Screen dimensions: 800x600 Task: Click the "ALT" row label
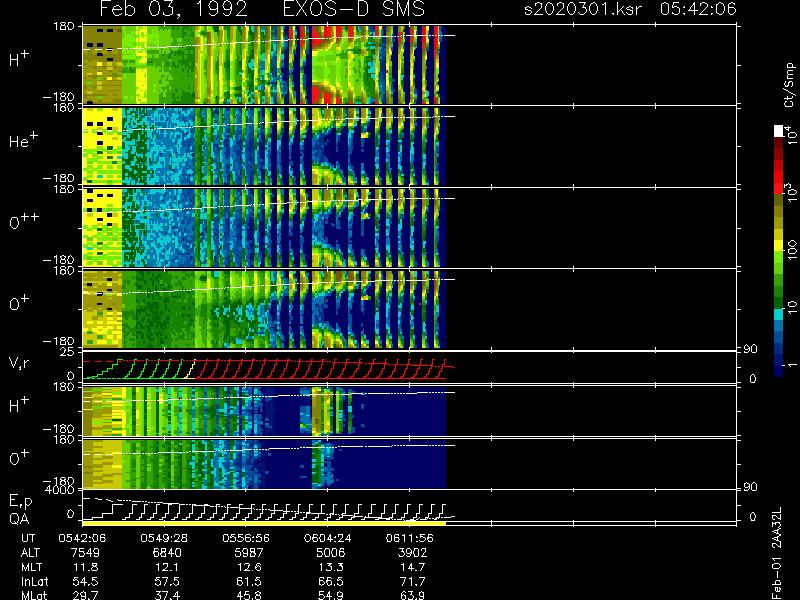pyautogui.click(x=30, y=553)
